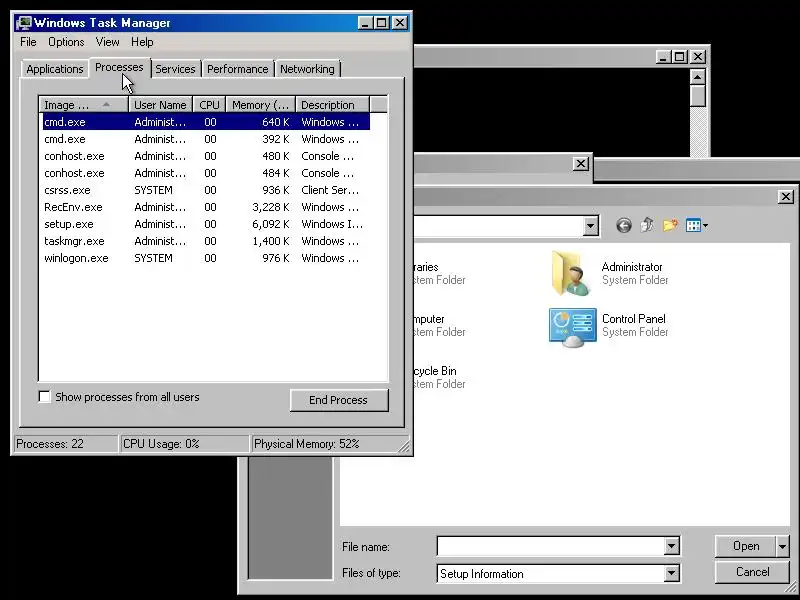Click the Up One Level folder icon
The image size is (800, 600).
tap(647, 224)
